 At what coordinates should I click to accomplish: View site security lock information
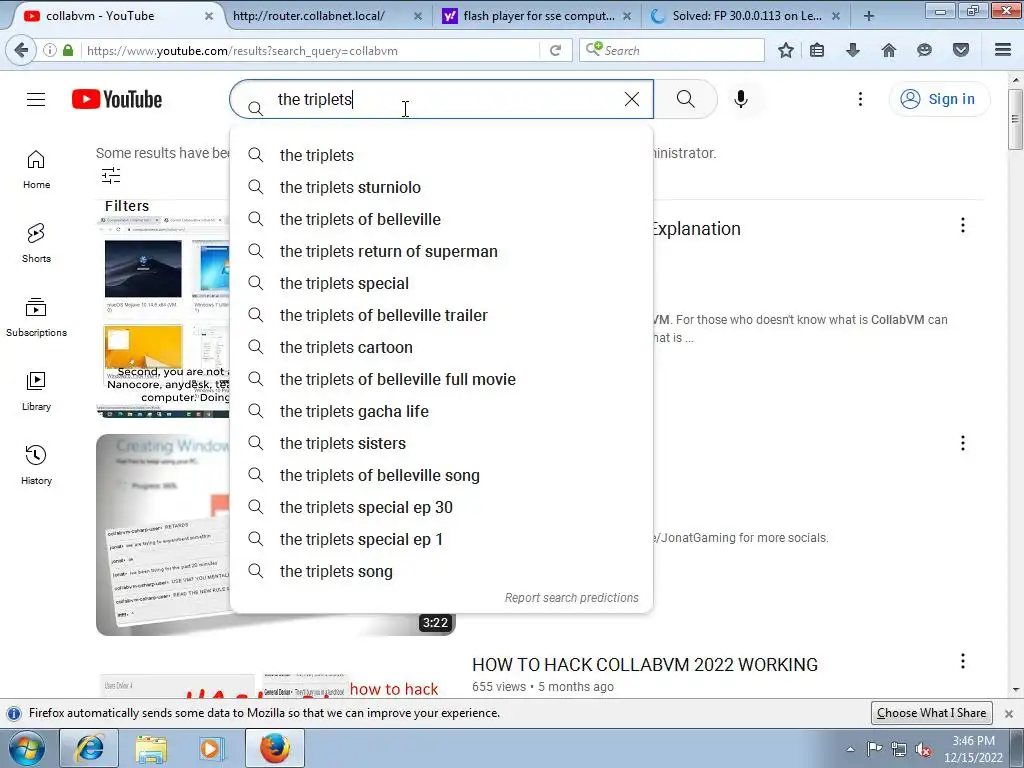[68, 50]
